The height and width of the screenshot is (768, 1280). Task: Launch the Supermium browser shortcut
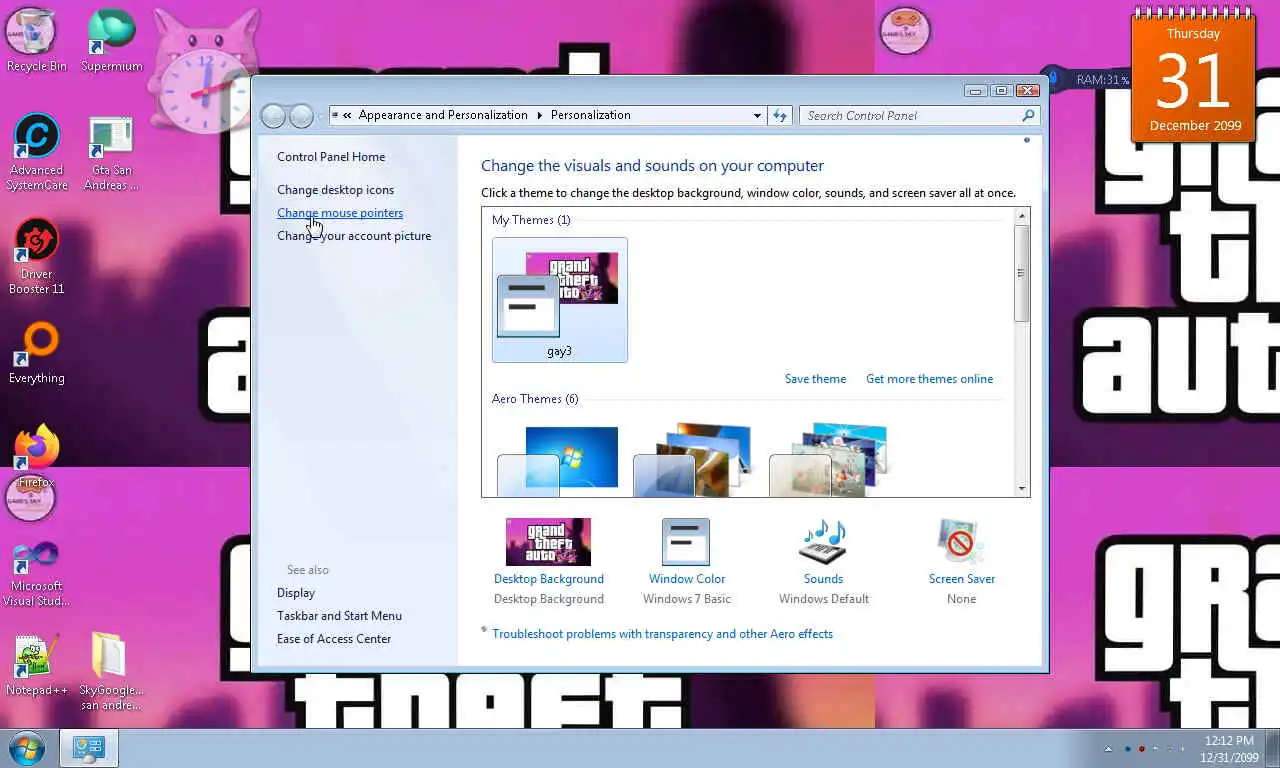click(111, 40)
